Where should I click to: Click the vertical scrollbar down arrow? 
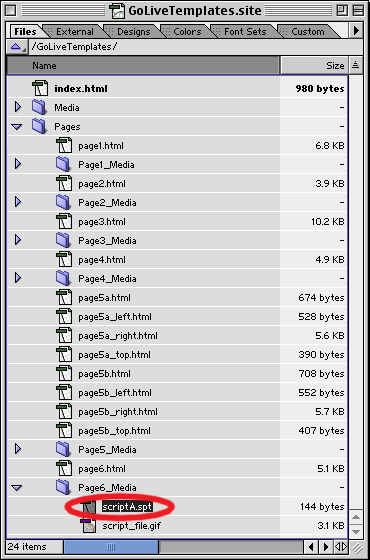[x=355, y=531]
